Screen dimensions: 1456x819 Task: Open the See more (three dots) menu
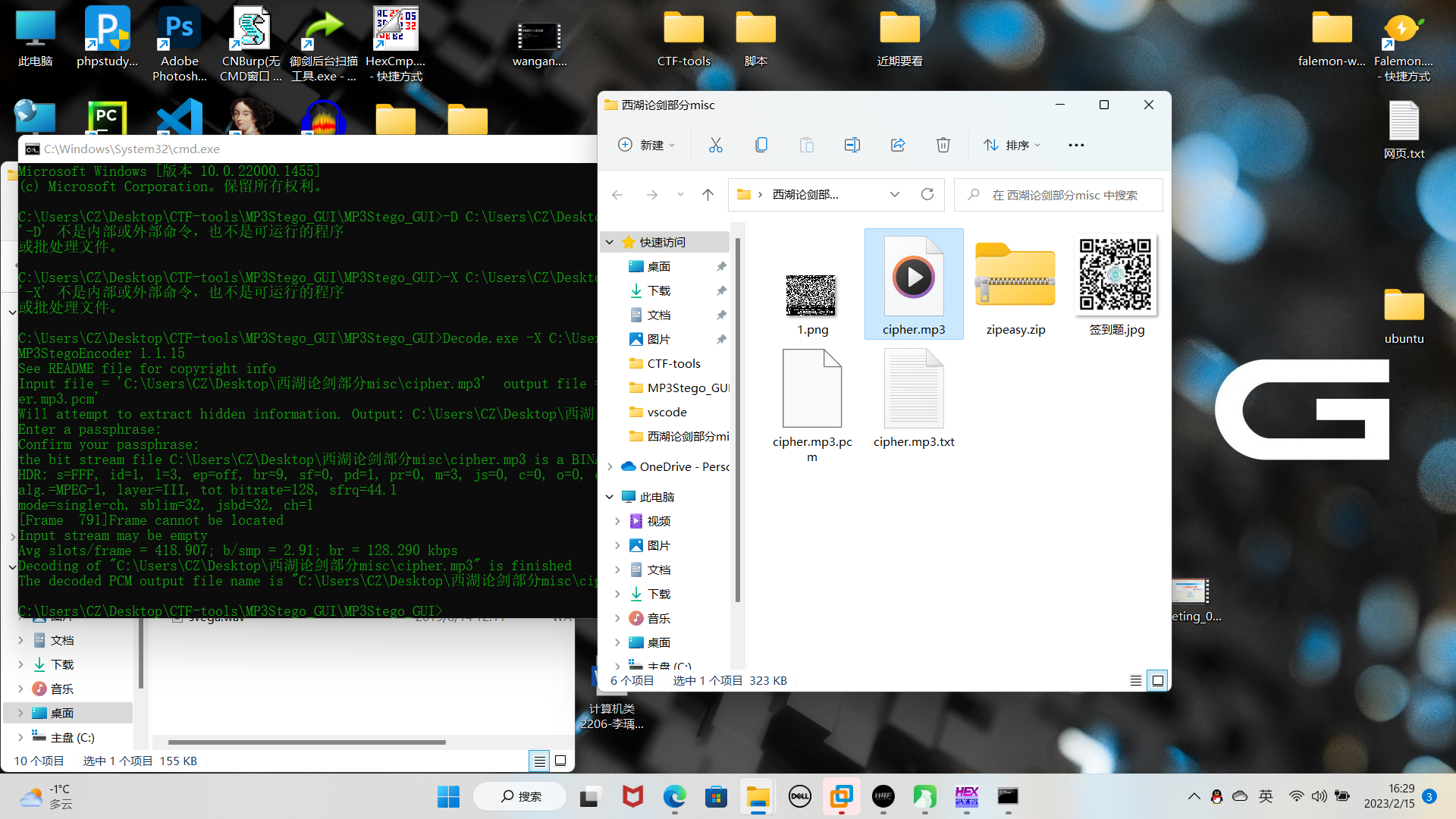point(1075,145)
